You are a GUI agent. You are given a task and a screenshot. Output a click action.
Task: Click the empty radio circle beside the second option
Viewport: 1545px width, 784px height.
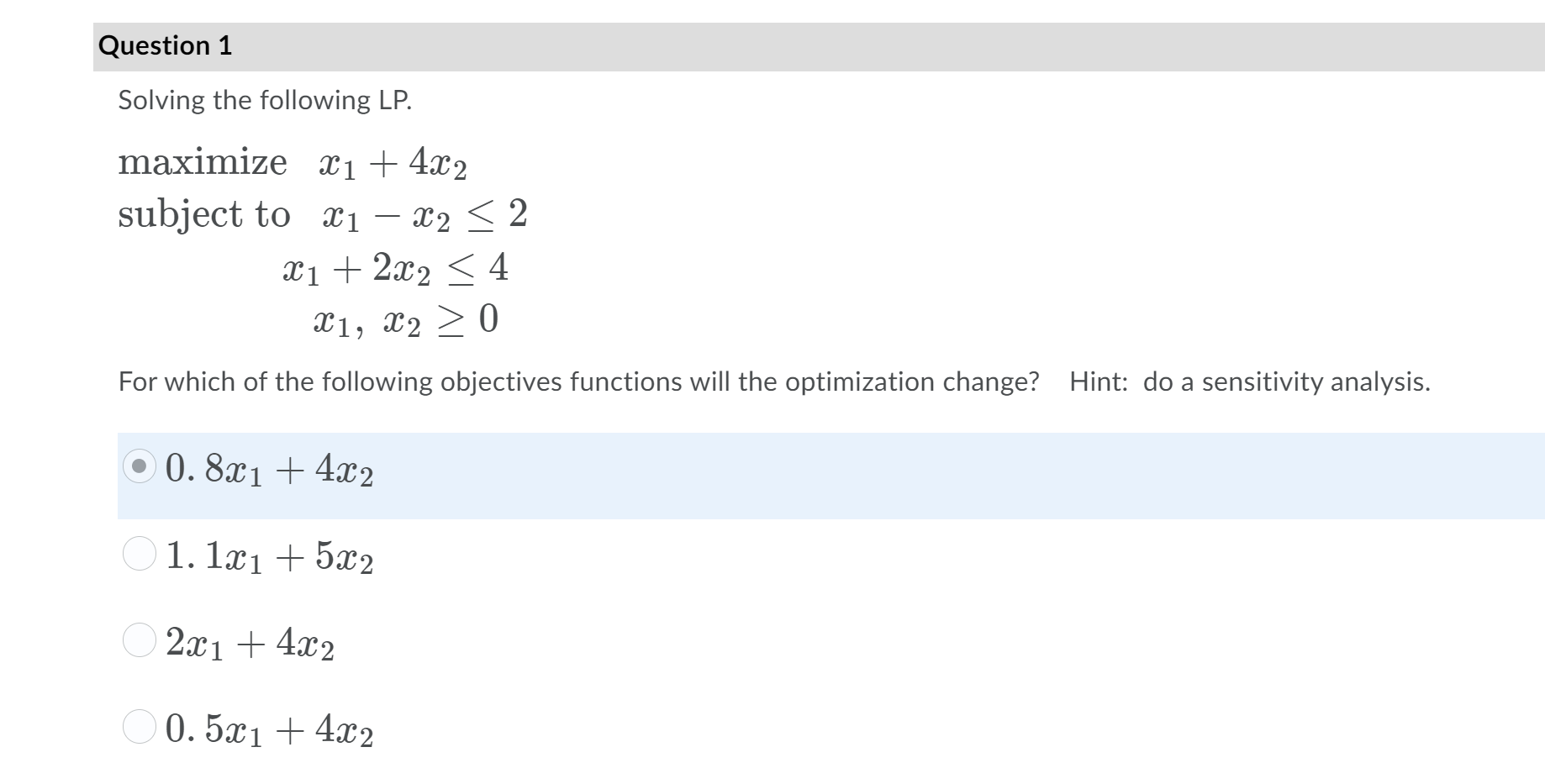(x=140, y=555)
